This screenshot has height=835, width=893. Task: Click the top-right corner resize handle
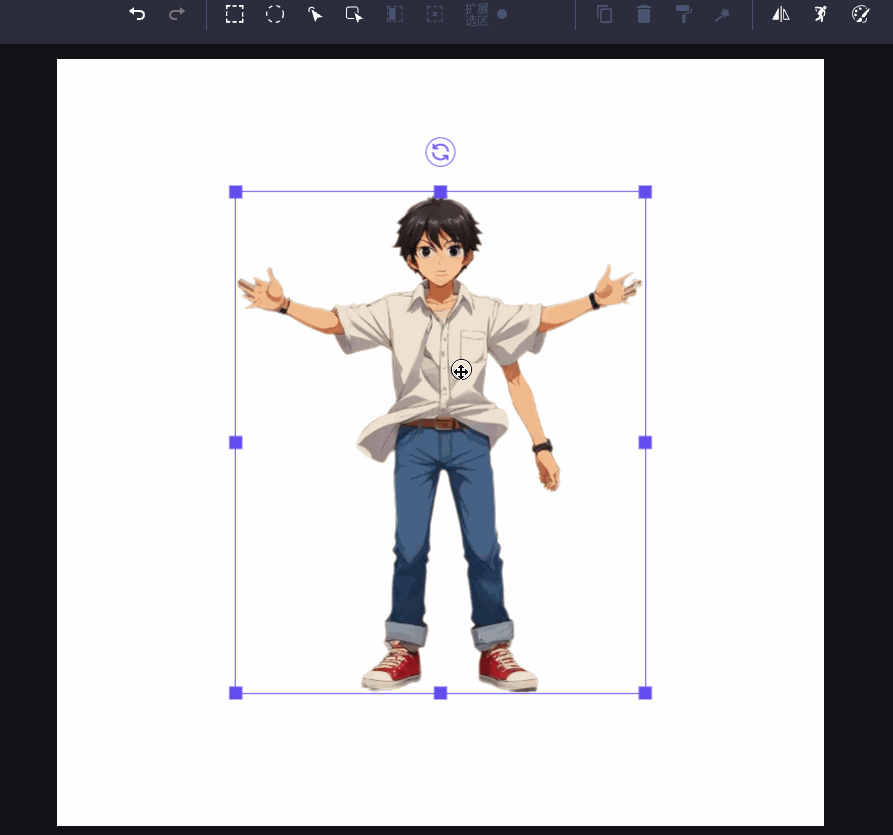point(645,192)
